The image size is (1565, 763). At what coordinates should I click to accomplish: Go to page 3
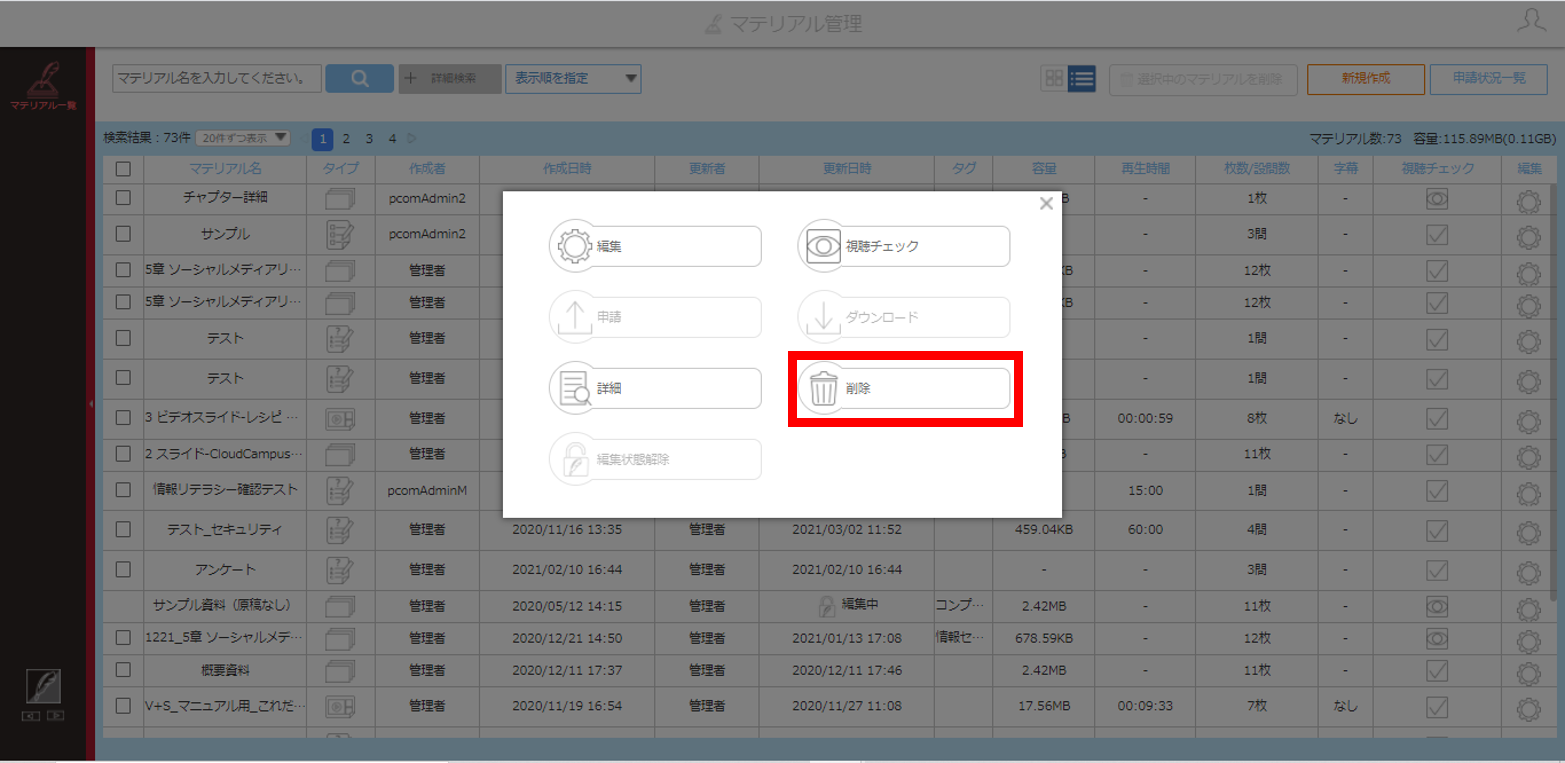pyautogui.click(x=369, y=138)
